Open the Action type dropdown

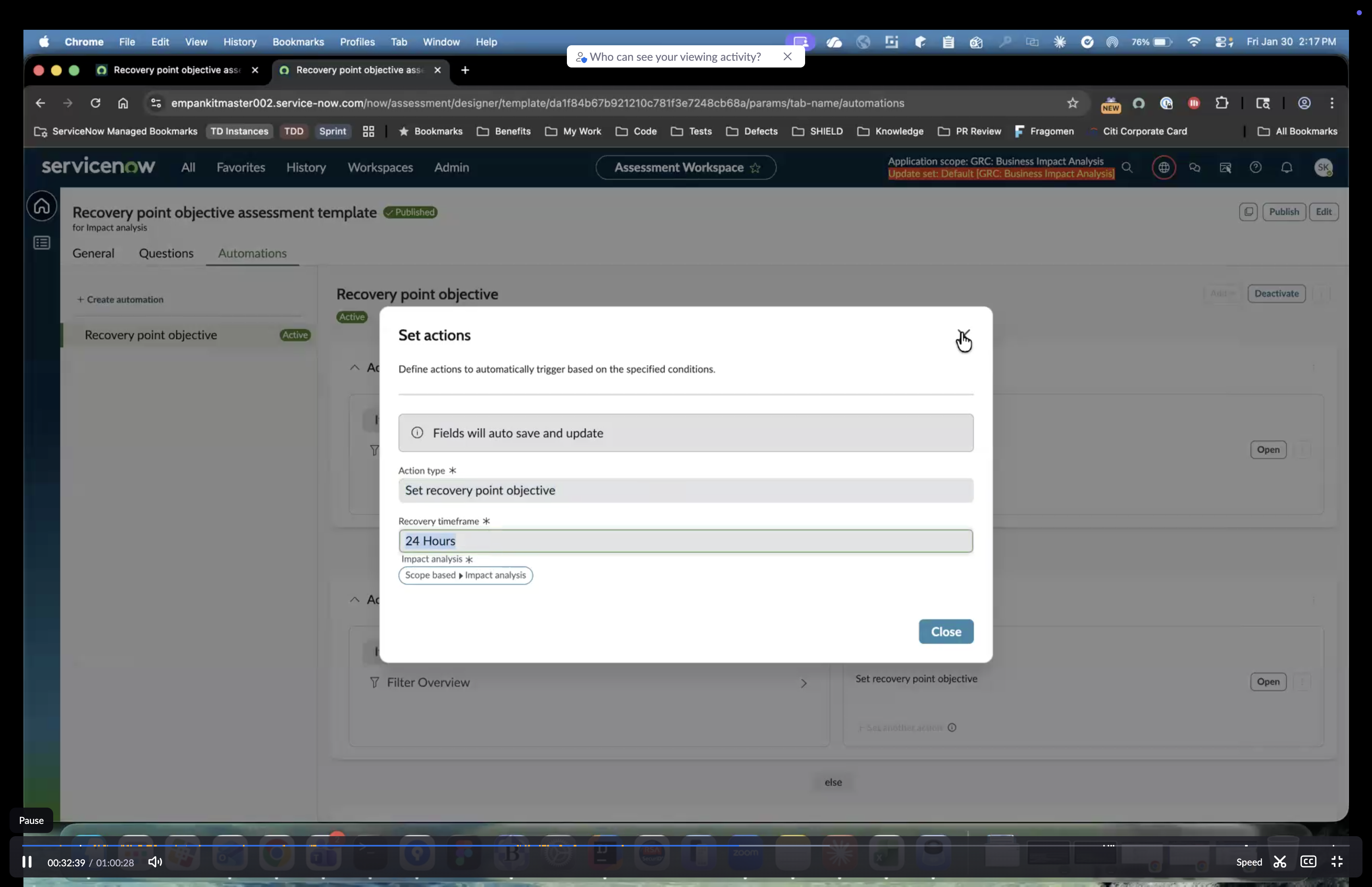685,490
